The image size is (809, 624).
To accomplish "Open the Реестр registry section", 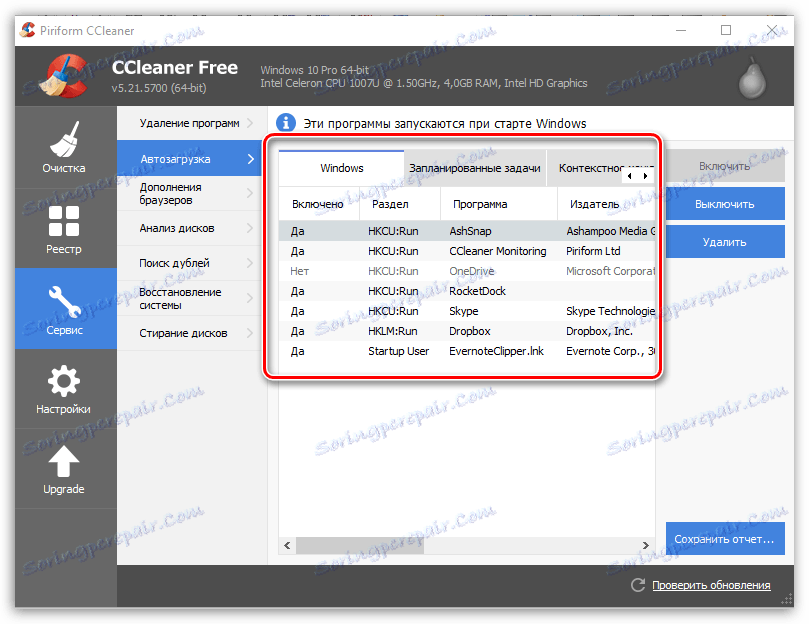I will (x=64, y=229).
